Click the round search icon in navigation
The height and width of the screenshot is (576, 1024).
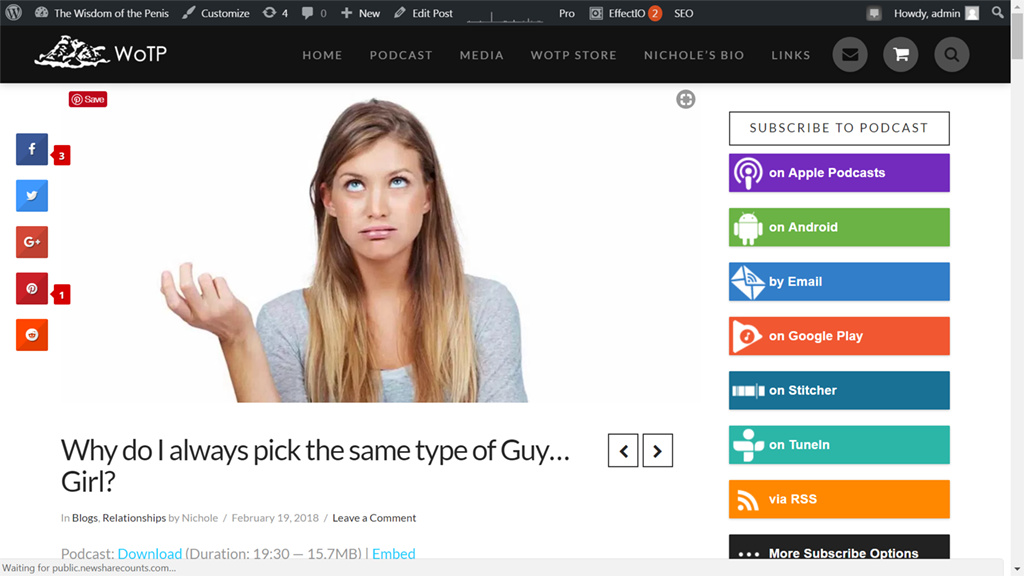point(951,55)
